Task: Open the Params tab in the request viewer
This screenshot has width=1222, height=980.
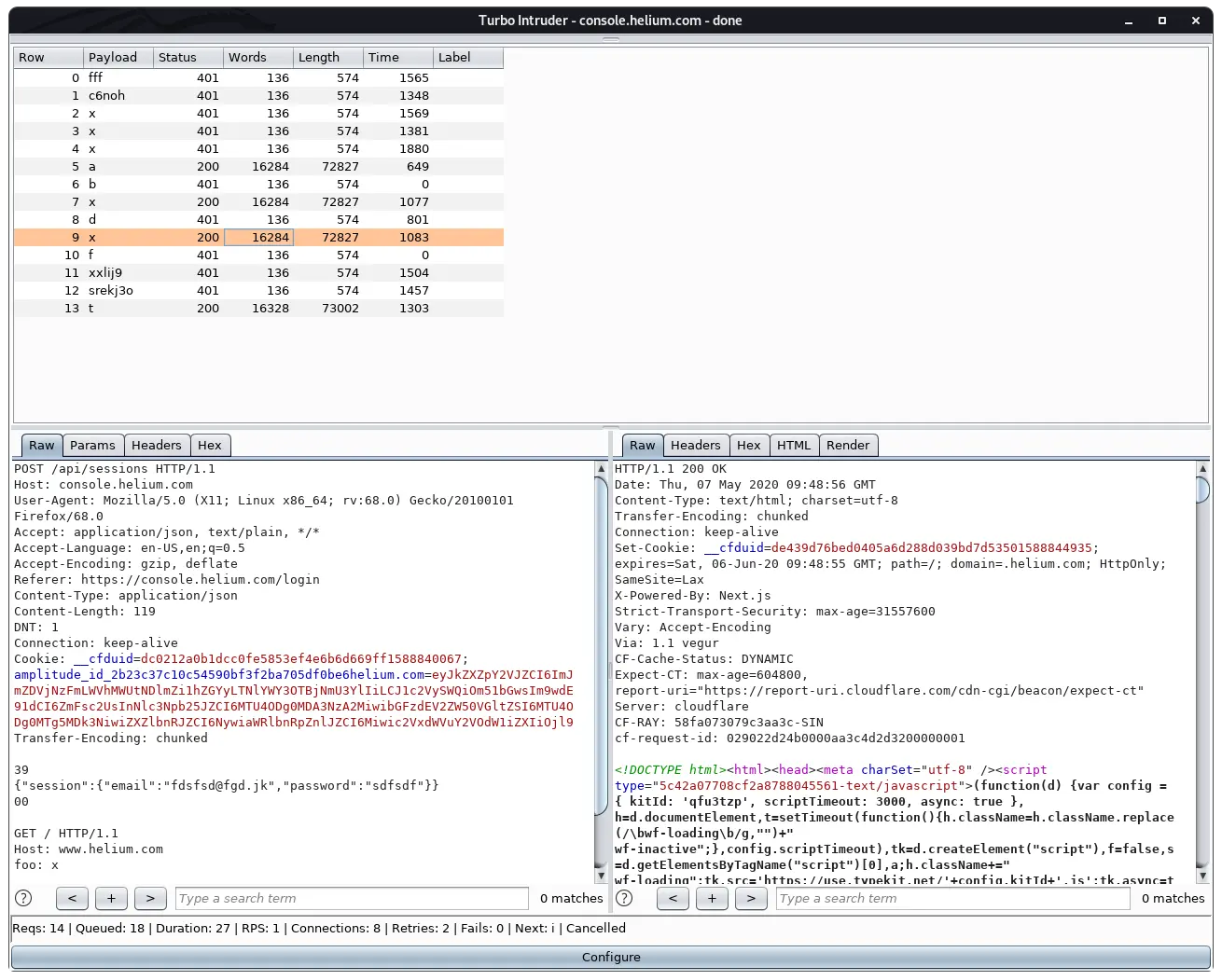Action: point(92,445)
